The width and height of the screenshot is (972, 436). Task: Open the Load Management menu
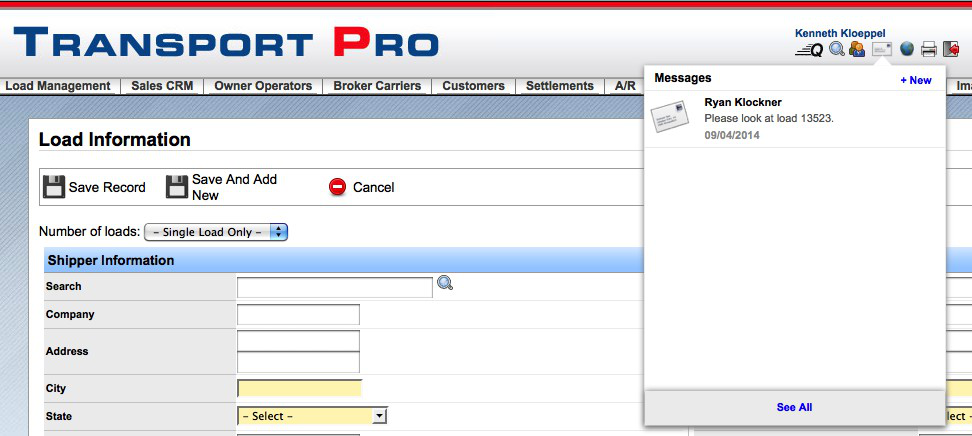pos(58,86)
